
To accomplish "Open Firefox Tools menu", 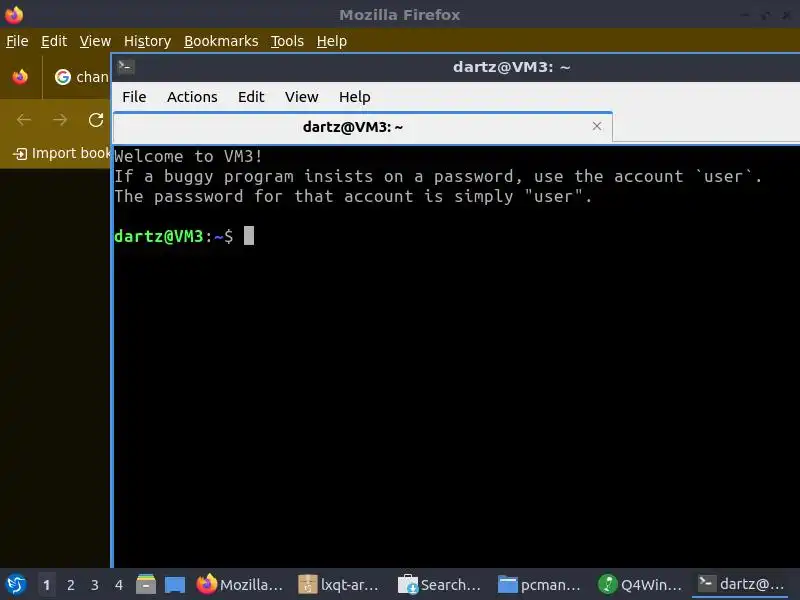I will [x=287, y=41].
